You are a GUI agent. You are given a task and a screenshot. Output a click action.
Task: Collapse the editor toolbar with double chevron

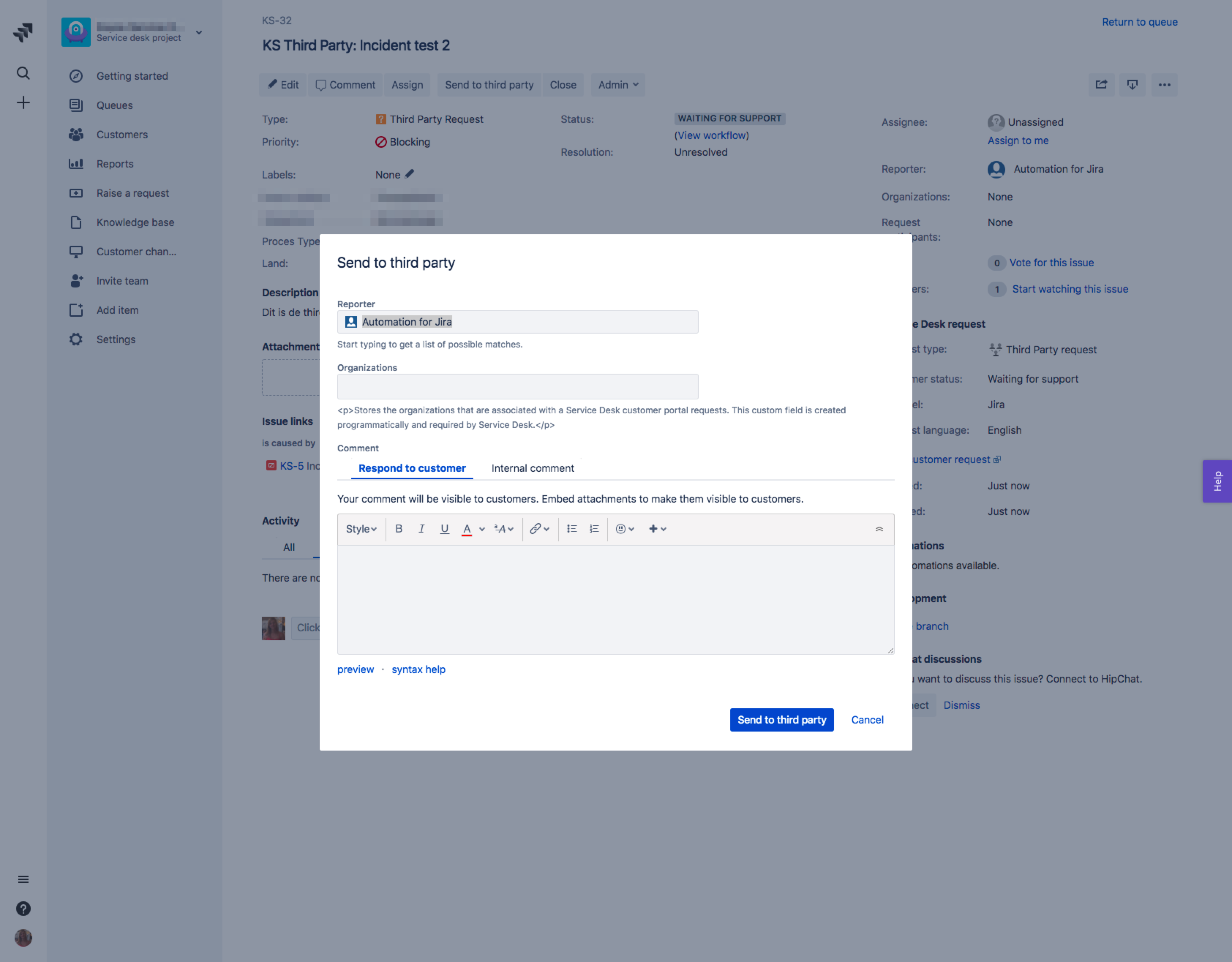tap(879, 529)
